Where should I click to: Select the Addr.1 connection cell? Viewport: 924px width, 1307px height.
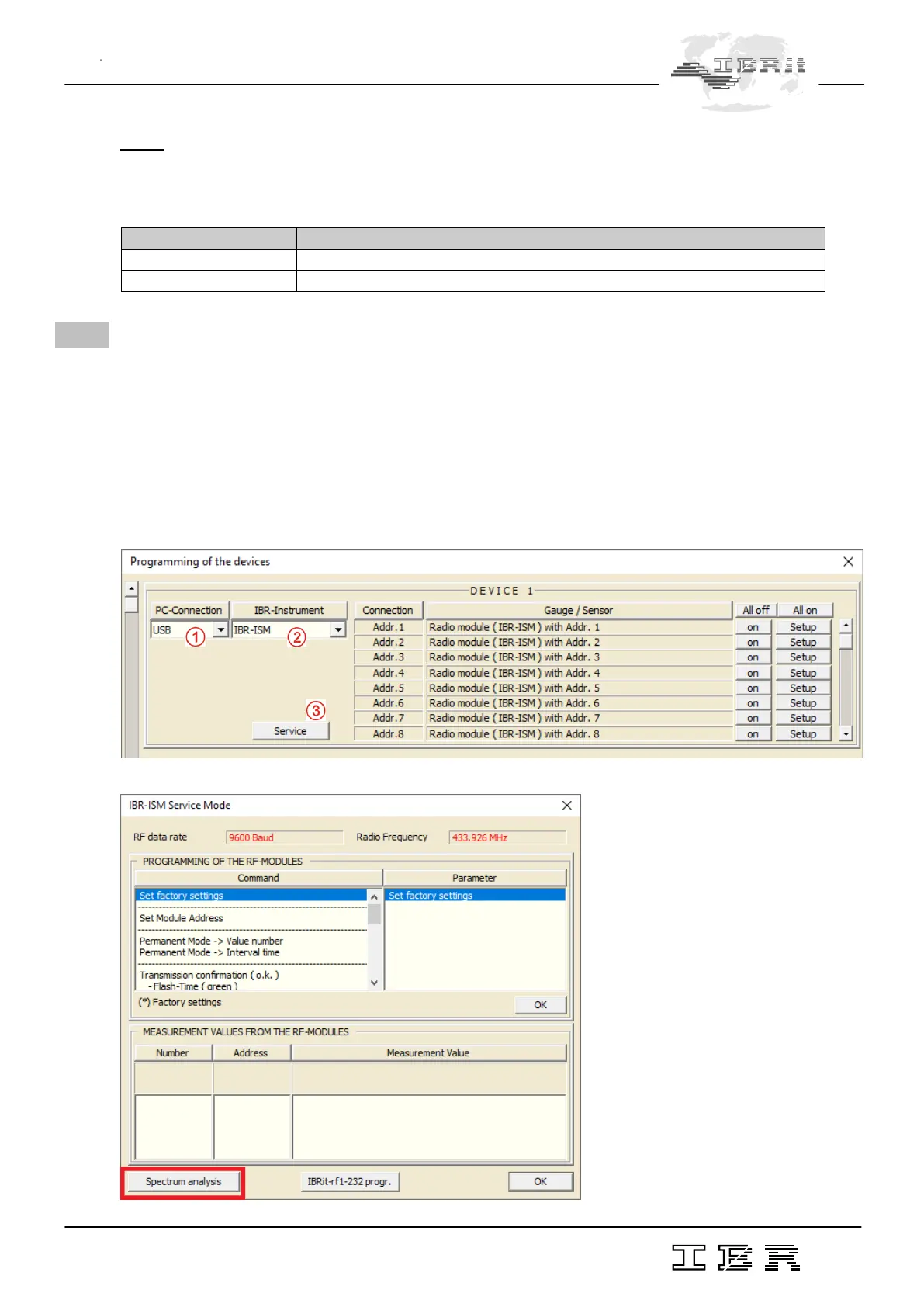pyautogui.click(x=388, y=627)
